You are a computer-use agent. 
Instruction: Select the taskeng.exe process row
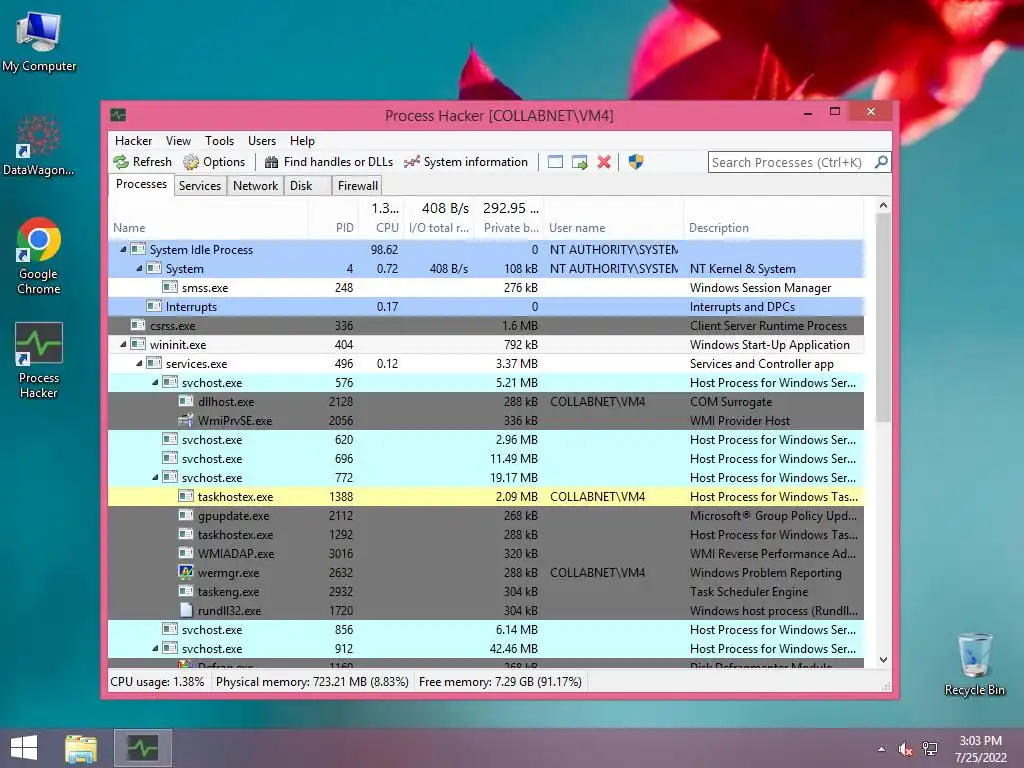click(x=486, y=591)
